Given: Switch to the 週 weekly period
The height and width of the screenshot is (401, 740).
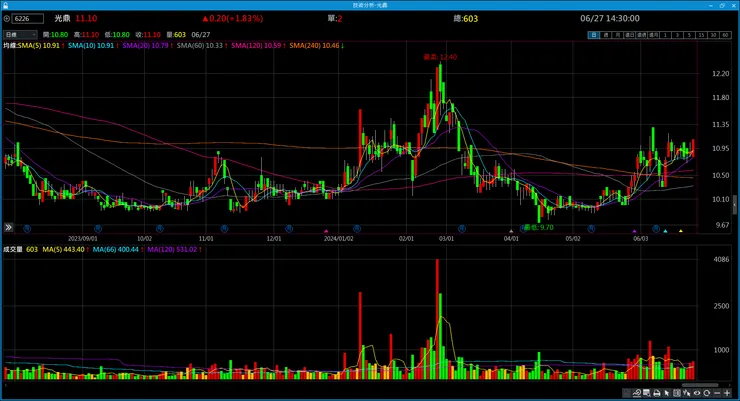Looking at the screenshot, I should point(605,35).
